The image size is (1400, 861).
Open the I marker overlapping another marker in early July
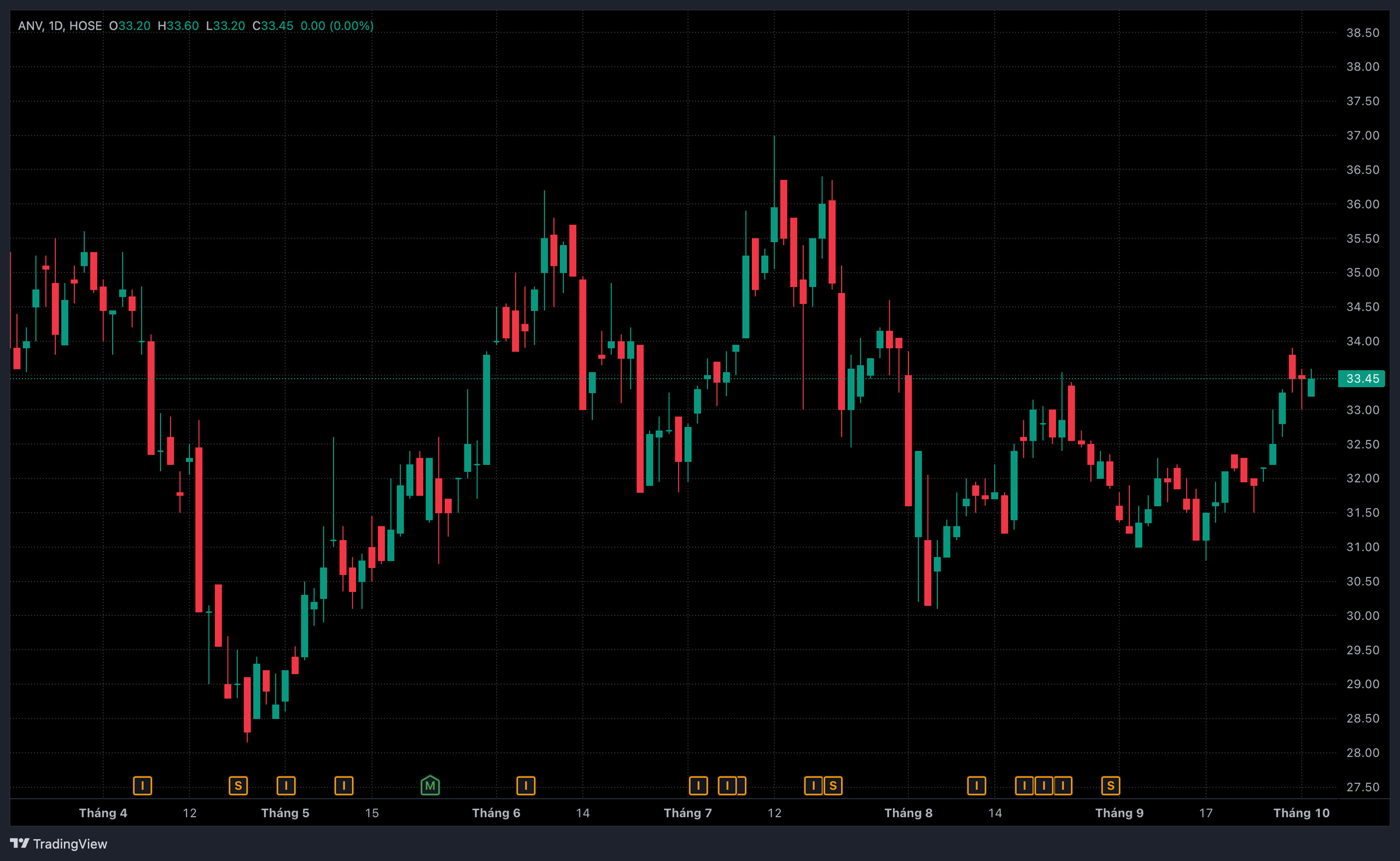[727, 786]
